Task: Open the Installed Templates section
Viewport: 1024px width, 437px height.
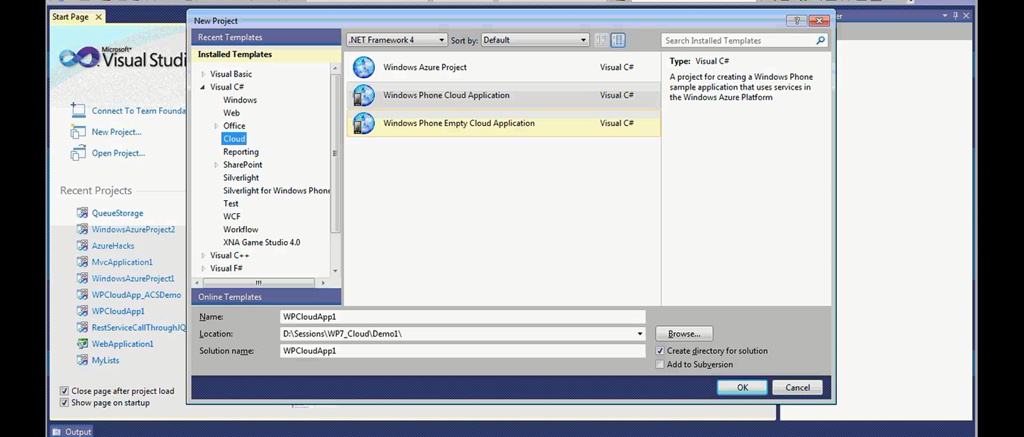Action: (x=266, y=54)
